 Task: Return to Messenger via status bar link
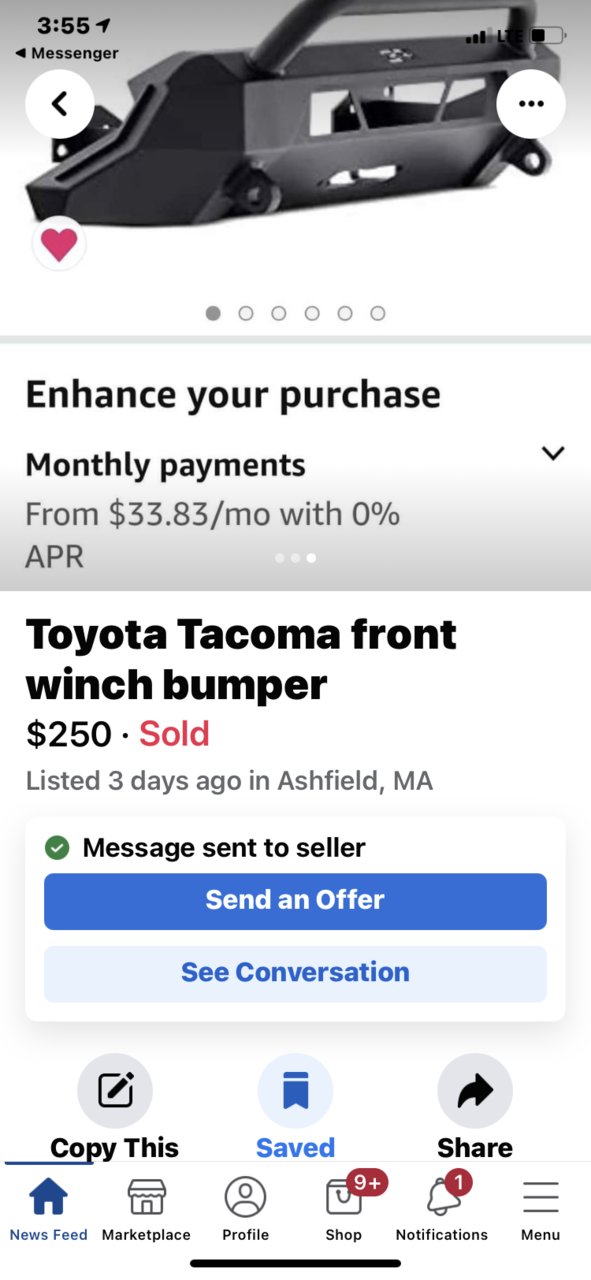coord(66,53)
